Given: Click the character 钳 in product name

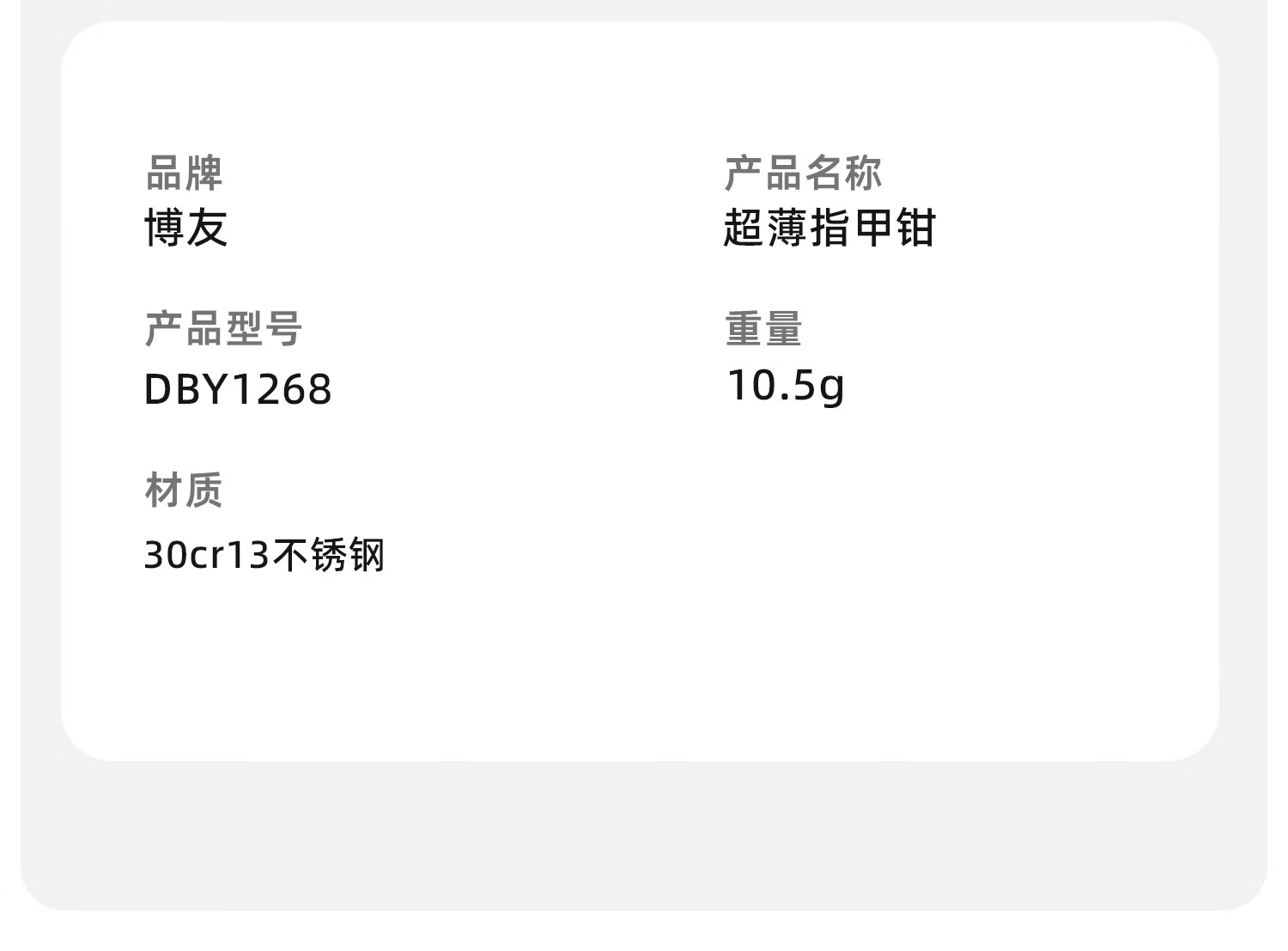Looking at the screenshot, I should 916,229.
